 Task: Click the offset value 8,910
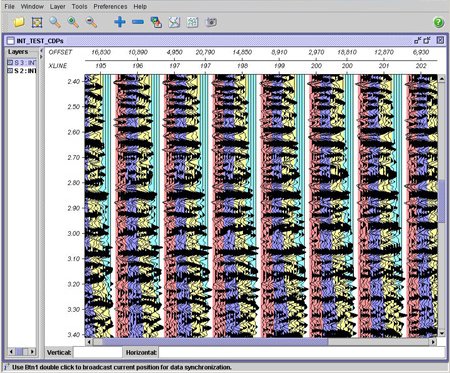(x=279, y=52)
